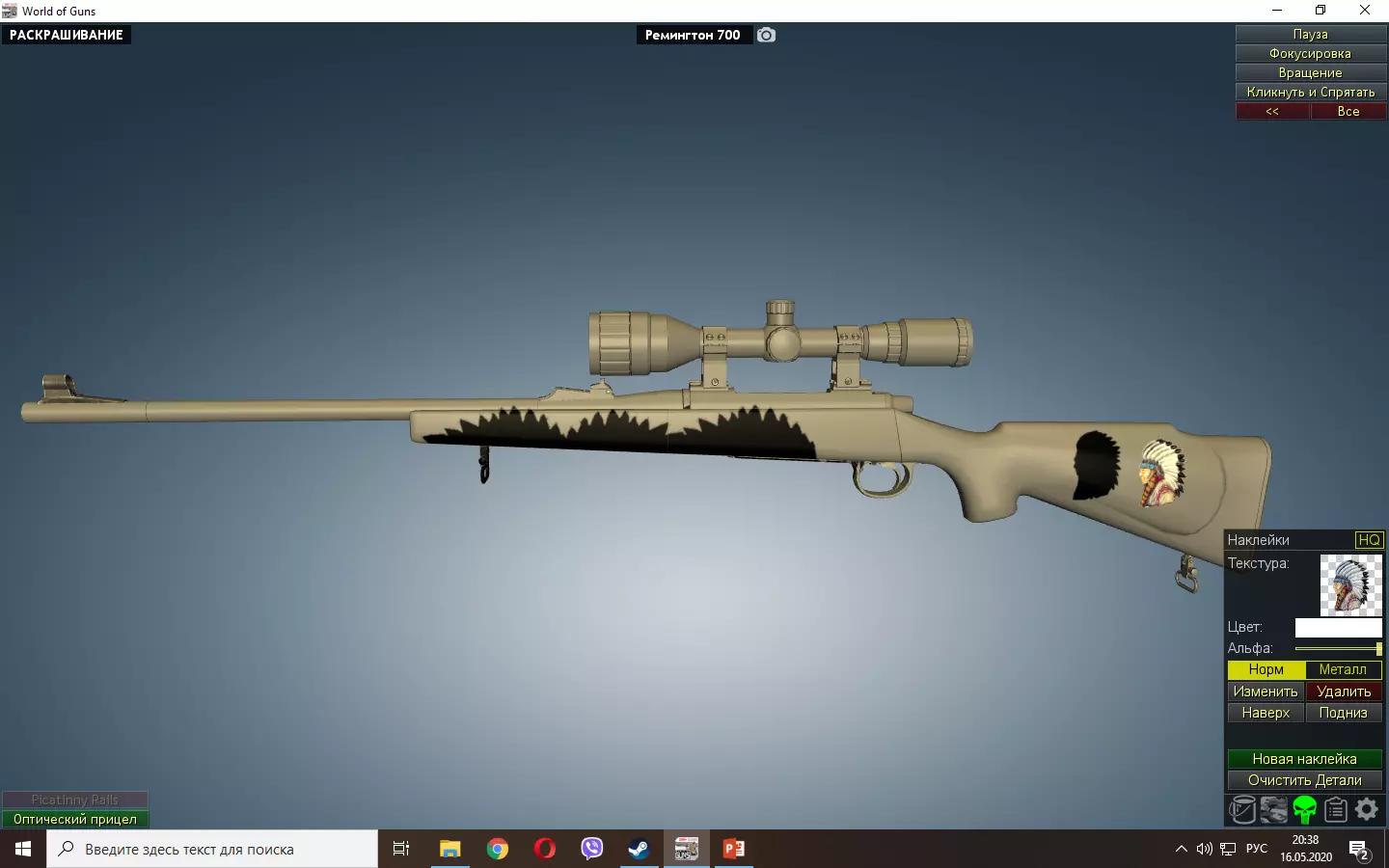Open File Explorer from the taskbar

(449, 849)
